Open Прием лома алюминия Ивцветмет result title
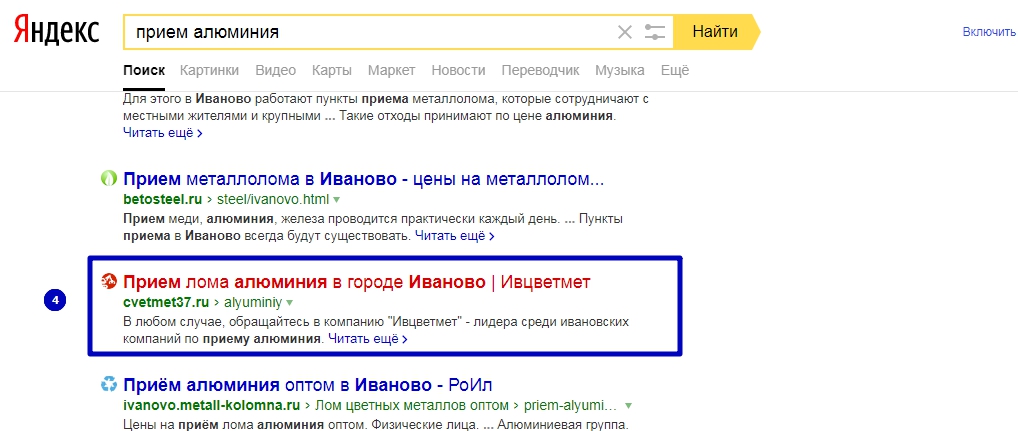Screen dimensions: 1018x431 356,282
